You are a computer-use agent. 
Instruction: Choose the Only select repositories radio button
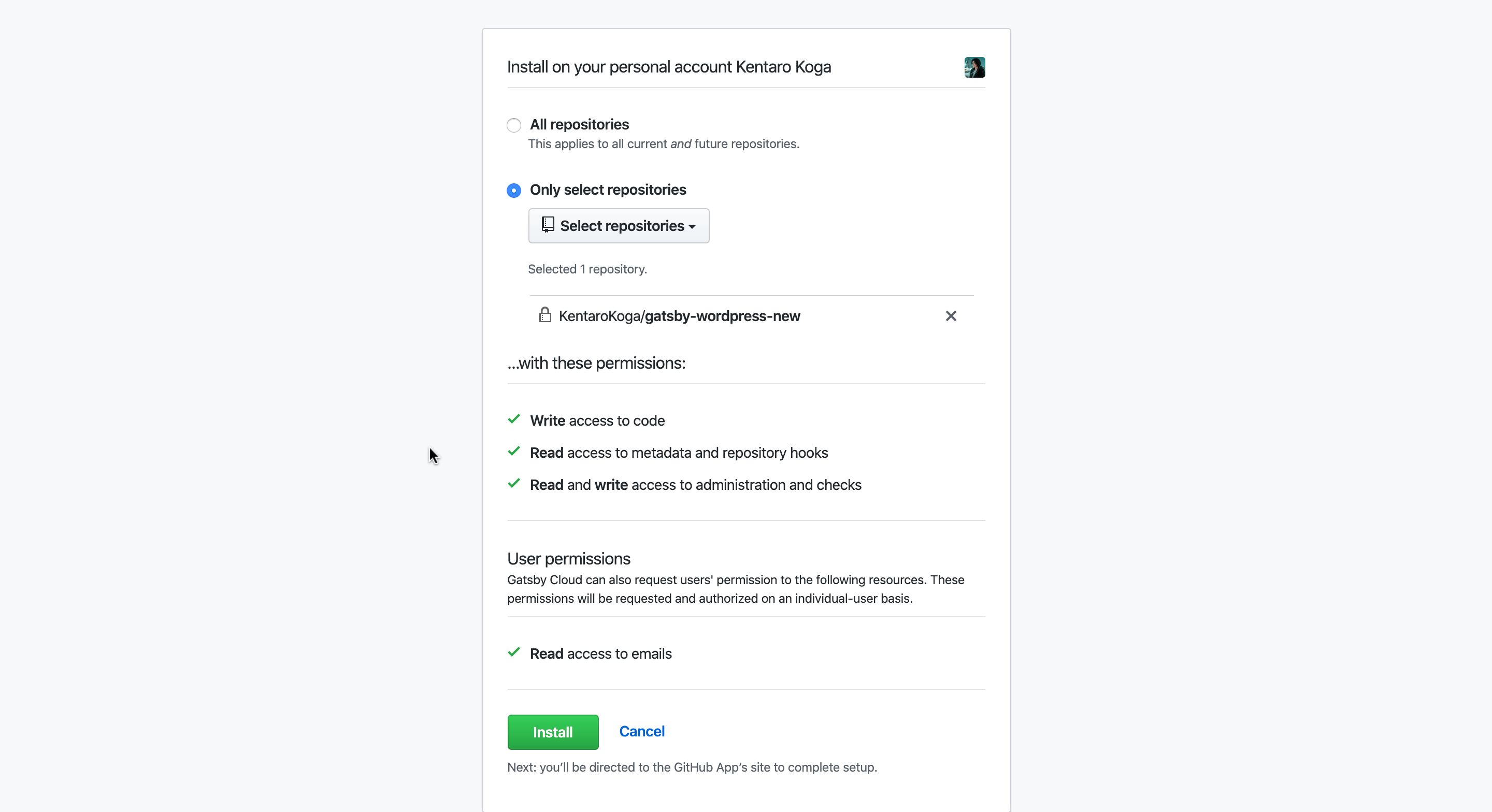[514, 191]
